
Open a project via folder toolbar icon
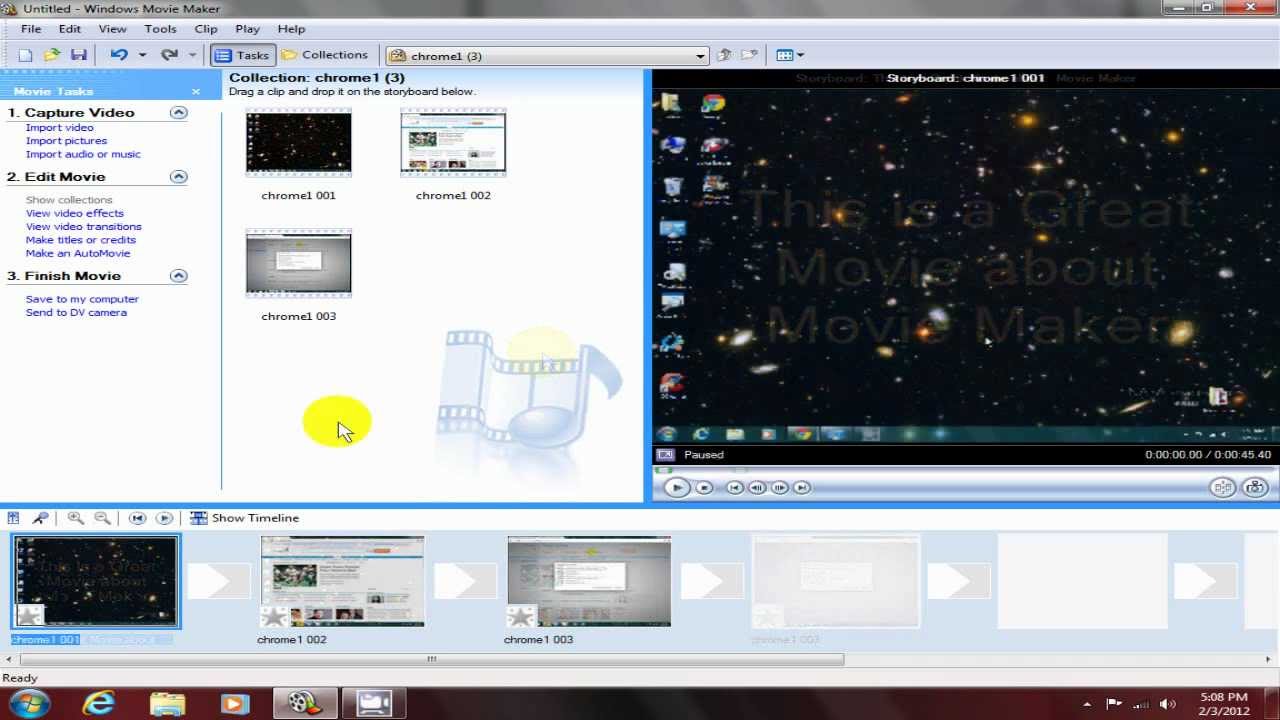[x=52, y=55]
